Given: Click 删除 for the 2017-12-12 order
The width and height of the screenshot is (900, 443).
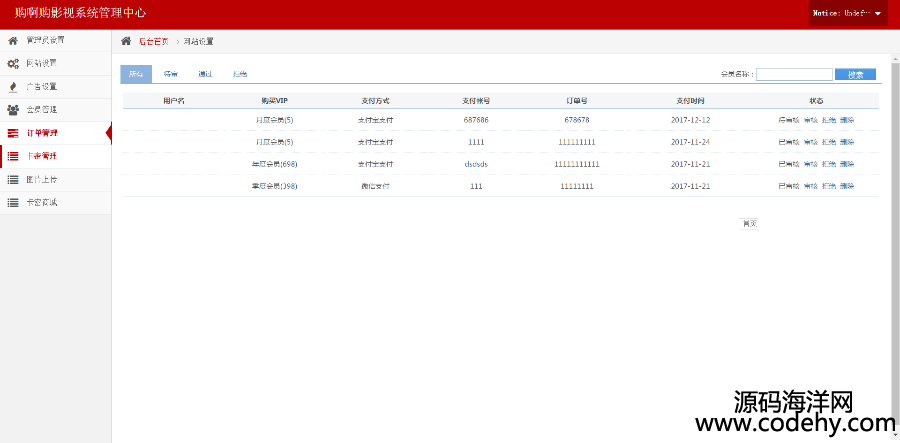Looking at the screenshot, I should coord(847,121).
